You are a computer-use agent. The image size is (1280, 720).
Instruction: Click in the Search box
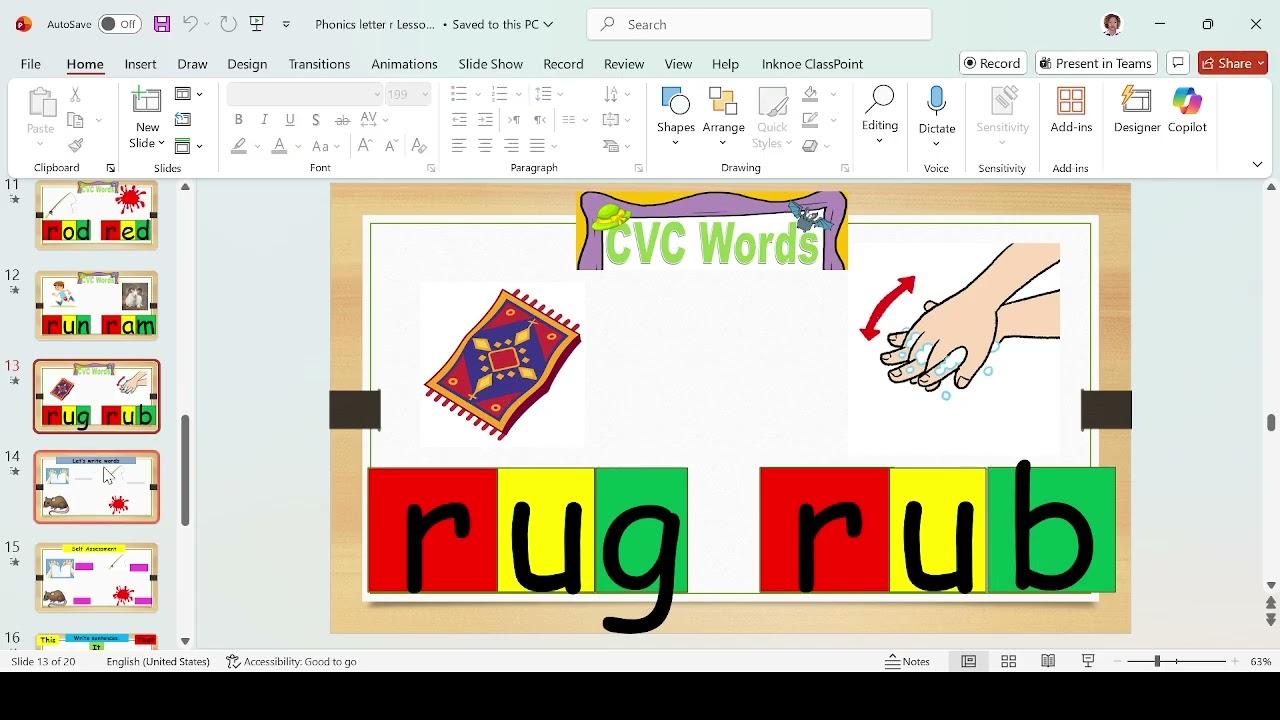(x=760, y=24)
